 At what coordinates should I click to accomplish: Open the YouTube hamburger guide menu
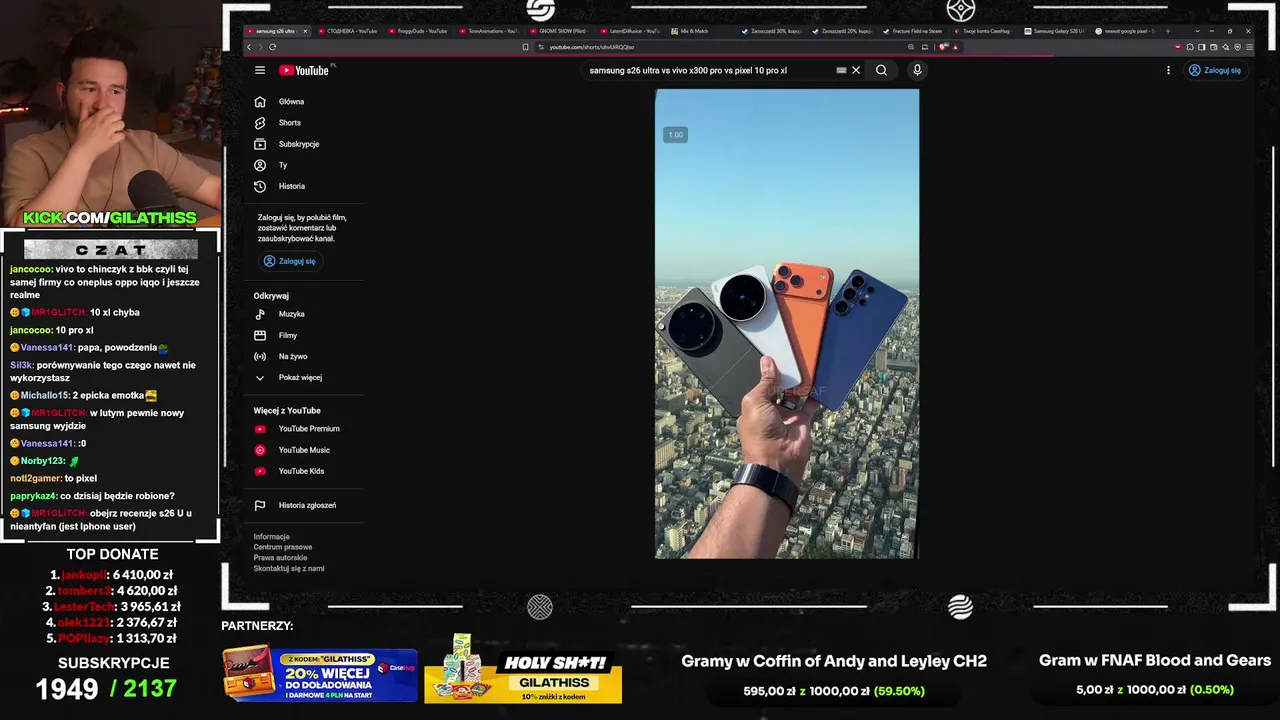click(x=260, y=70)
